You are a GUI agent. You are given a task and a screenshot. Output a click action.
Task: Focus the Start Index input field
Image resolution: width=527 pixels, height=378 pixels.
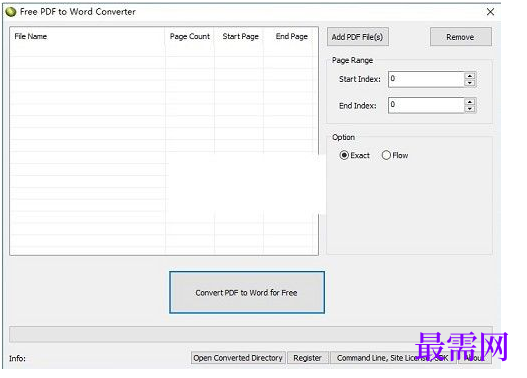(x=426, y=79)
